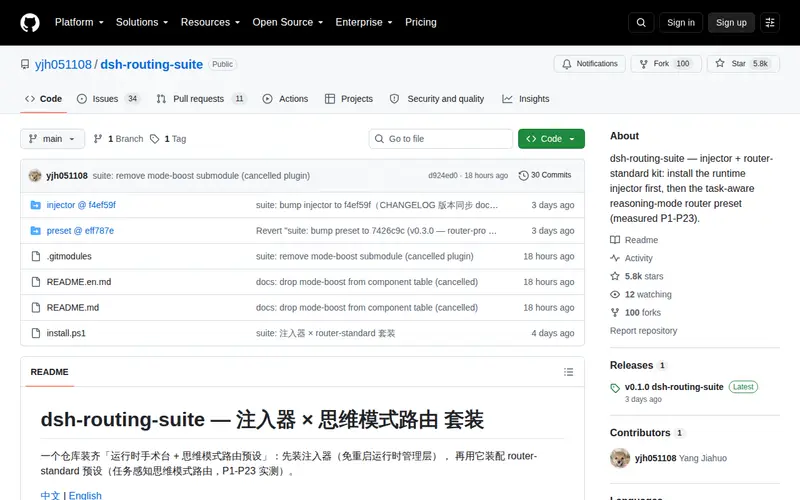Open contributor yjh051108 avatar image

point(620,458)
